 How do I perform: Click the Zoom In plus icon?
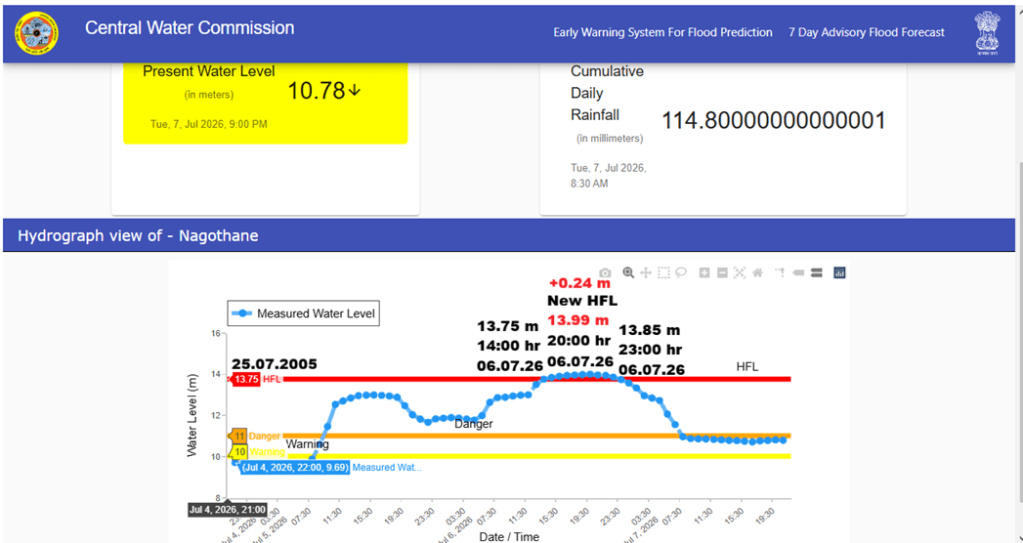tap(704, 273)
